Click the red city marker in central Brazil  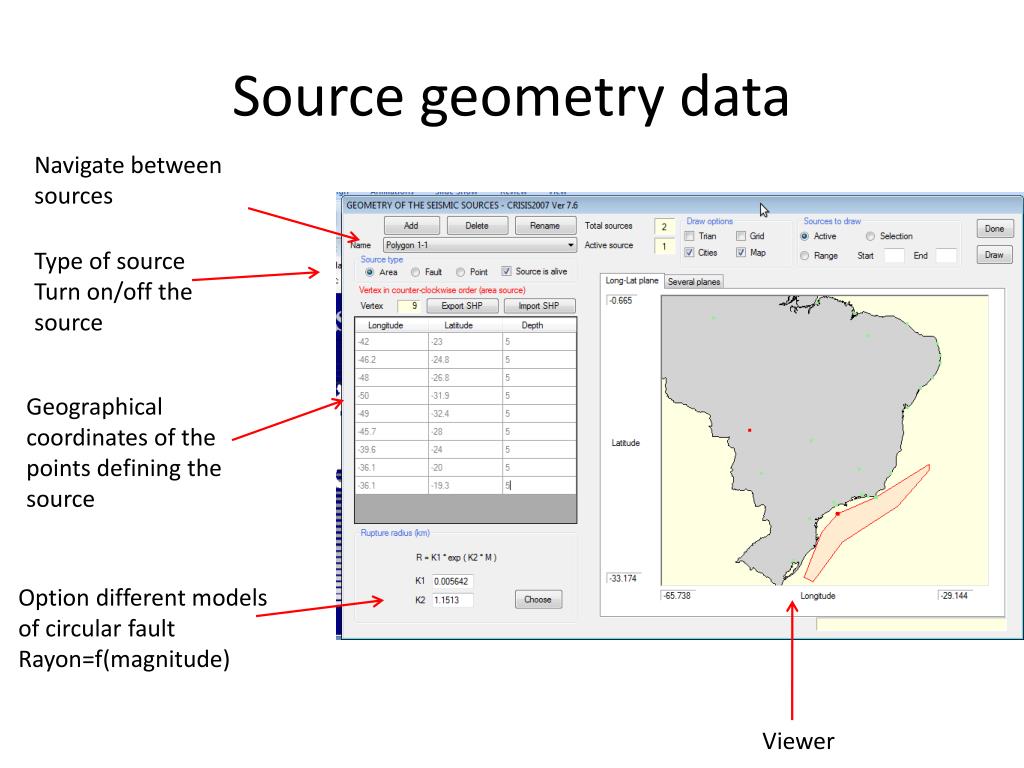(x=750, y=430)
